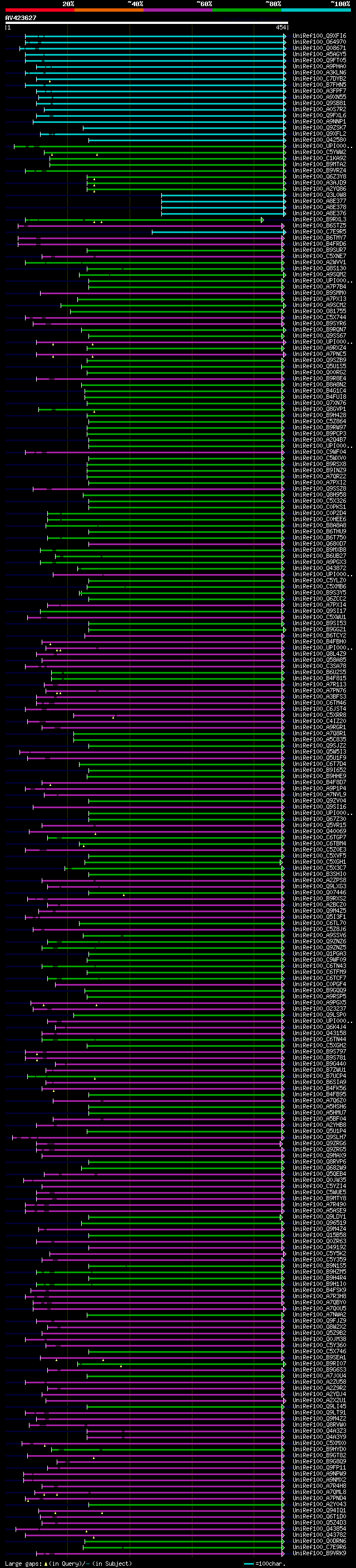The image size is (356, 1568).
Task: Open the UniRef100_Q9FT05 entry
Action: [319, 60]
